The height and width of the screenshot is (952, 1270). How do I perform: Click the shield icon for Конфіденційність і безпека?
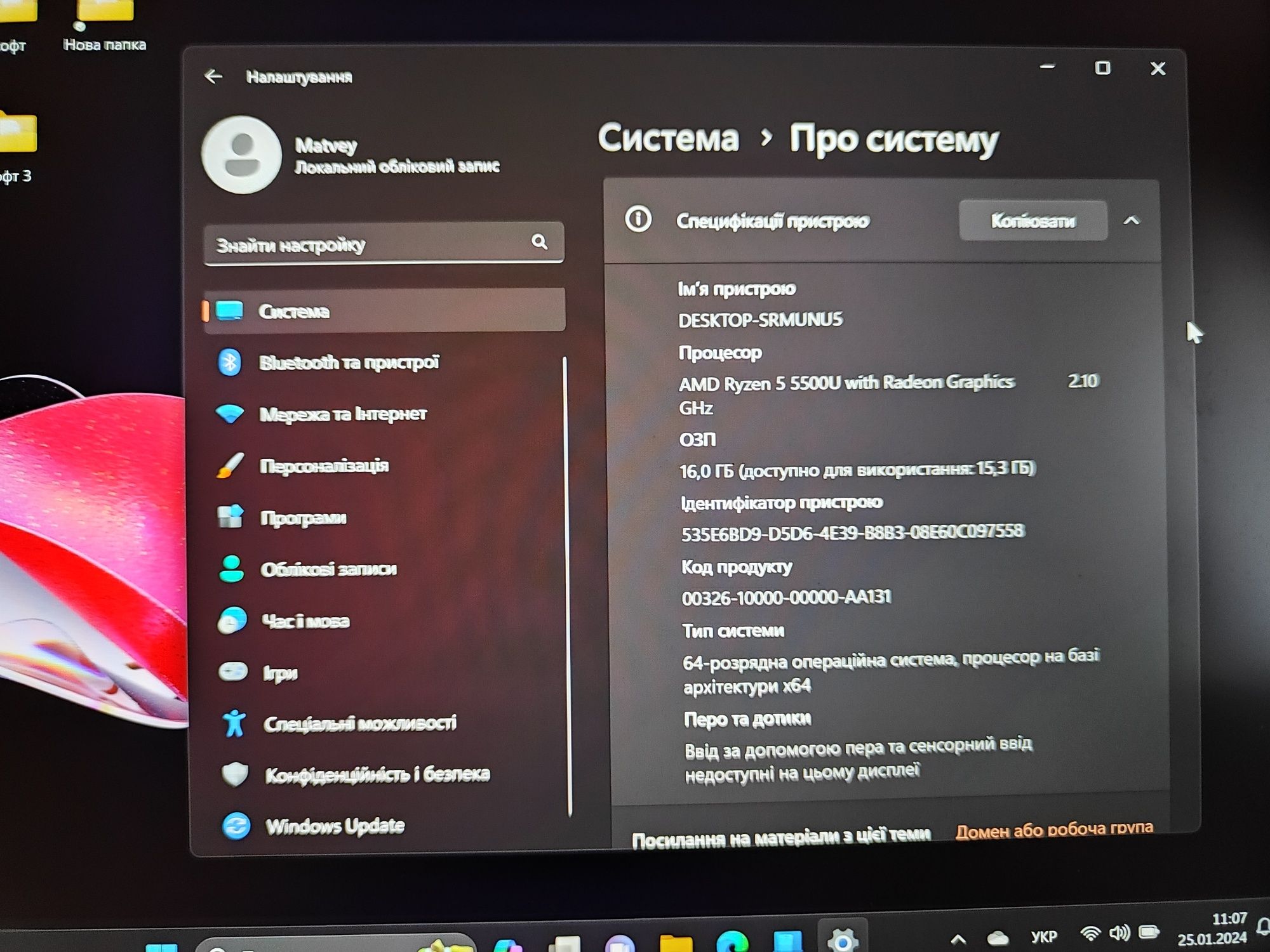point(235,774)
